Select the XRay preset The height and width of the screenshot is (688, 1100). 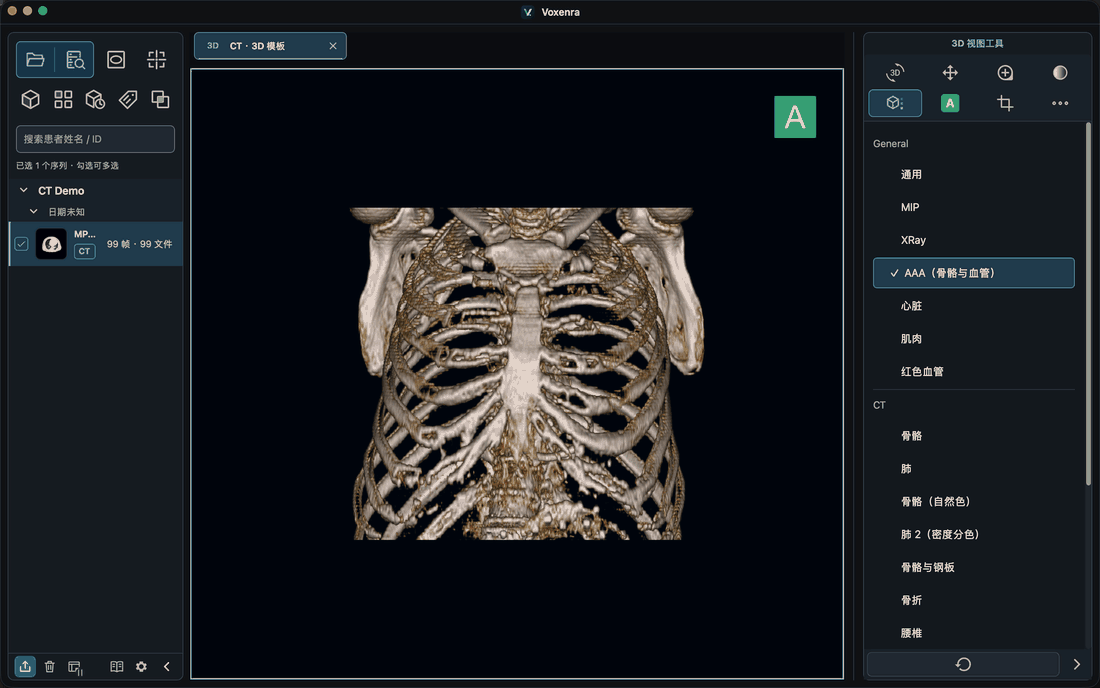tap(974, 240)
